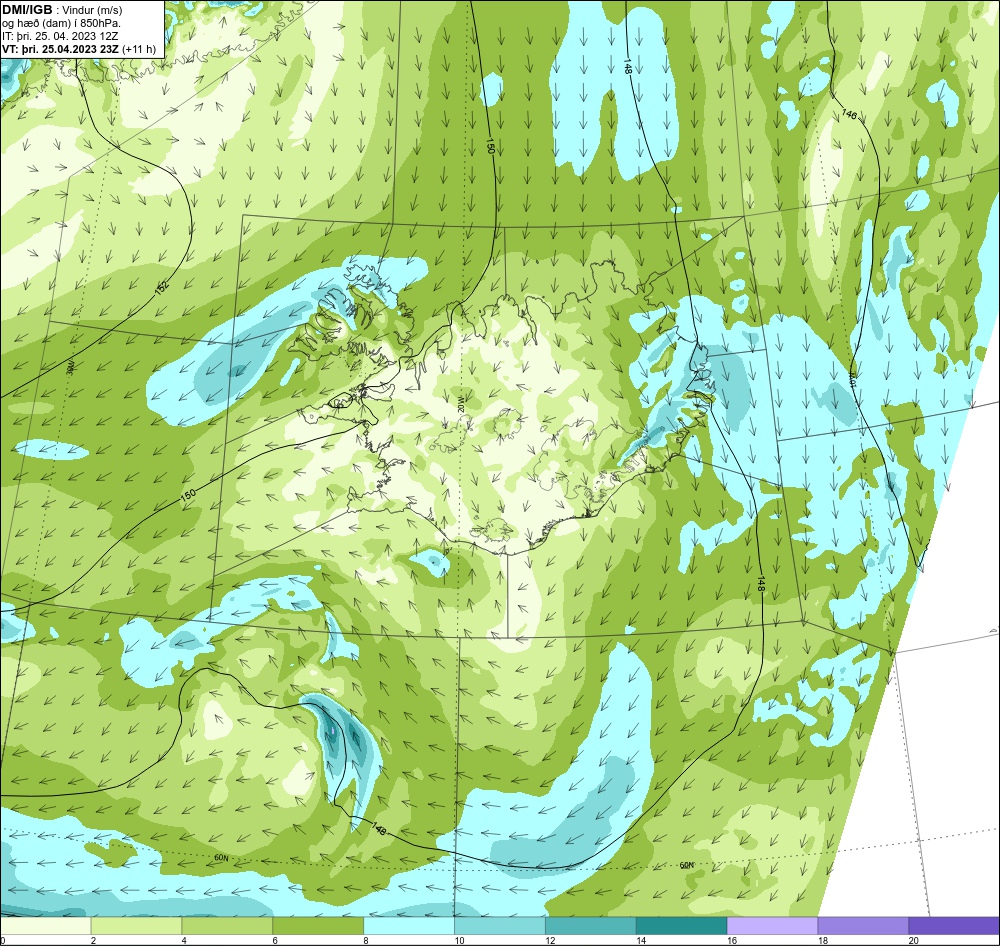
Task: Click the '148' contour label southeast of Iceland
Action: point(760,586)
